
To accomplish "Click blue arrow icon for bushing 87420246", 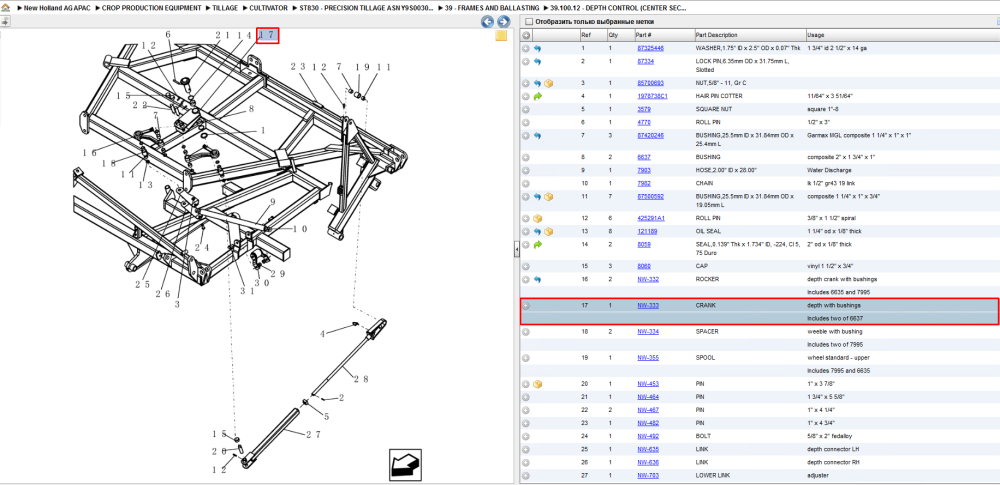I will [x=537, y=136].
